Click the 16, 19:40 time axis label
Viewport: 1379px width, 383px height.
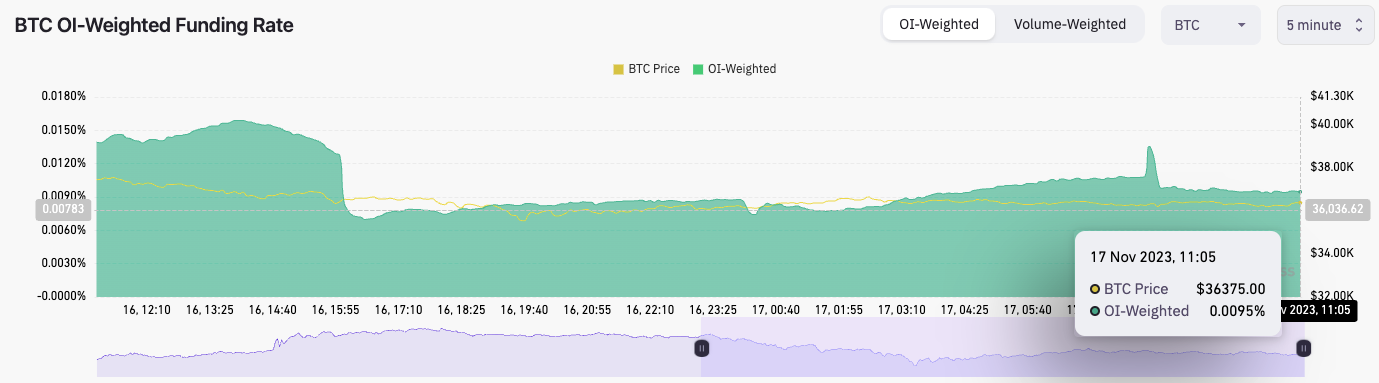tap(525, 310)
